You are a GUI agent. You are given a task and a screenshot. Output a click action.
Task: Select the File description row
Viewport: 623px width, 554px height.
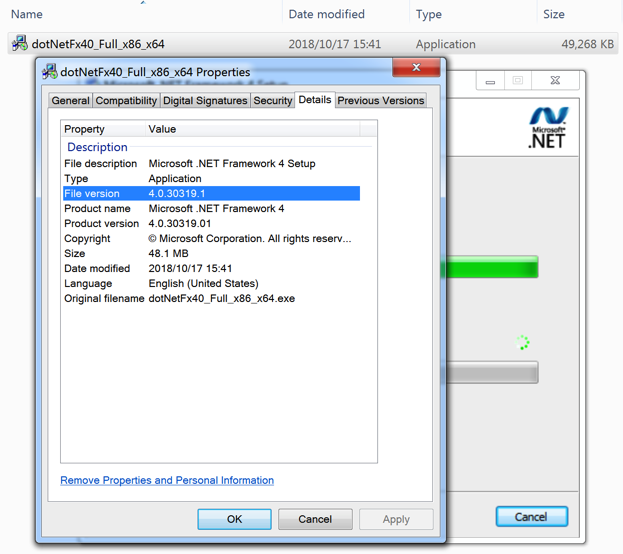211,163
